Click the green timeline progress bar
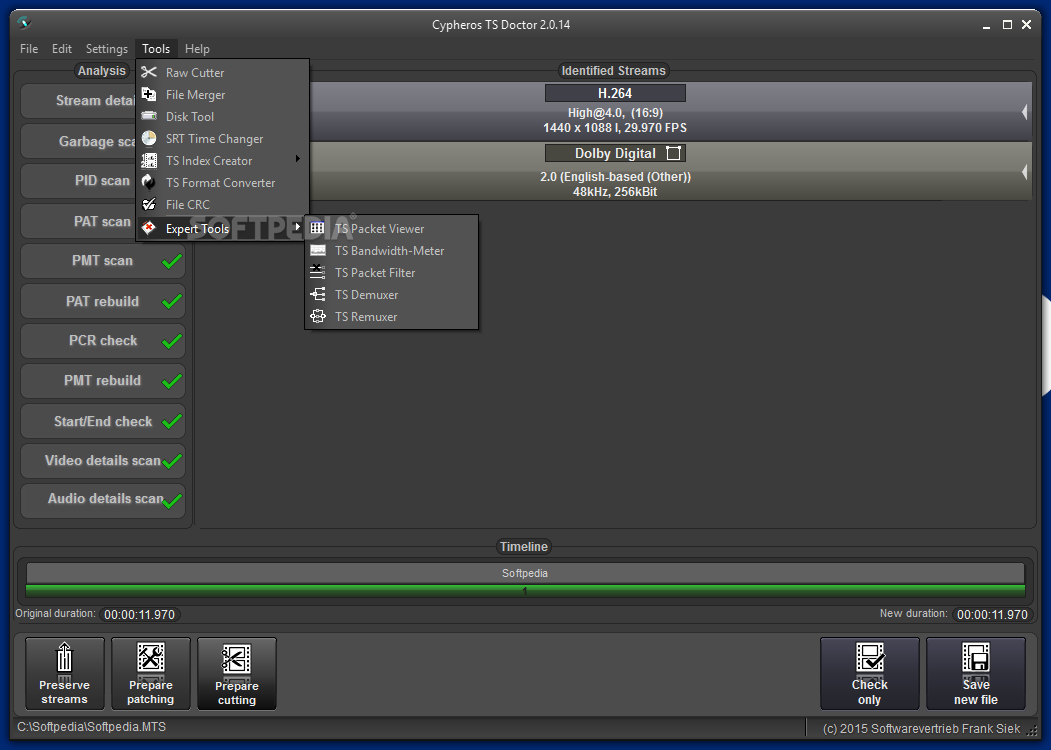Screen dimensions: 1051x750 525,590
